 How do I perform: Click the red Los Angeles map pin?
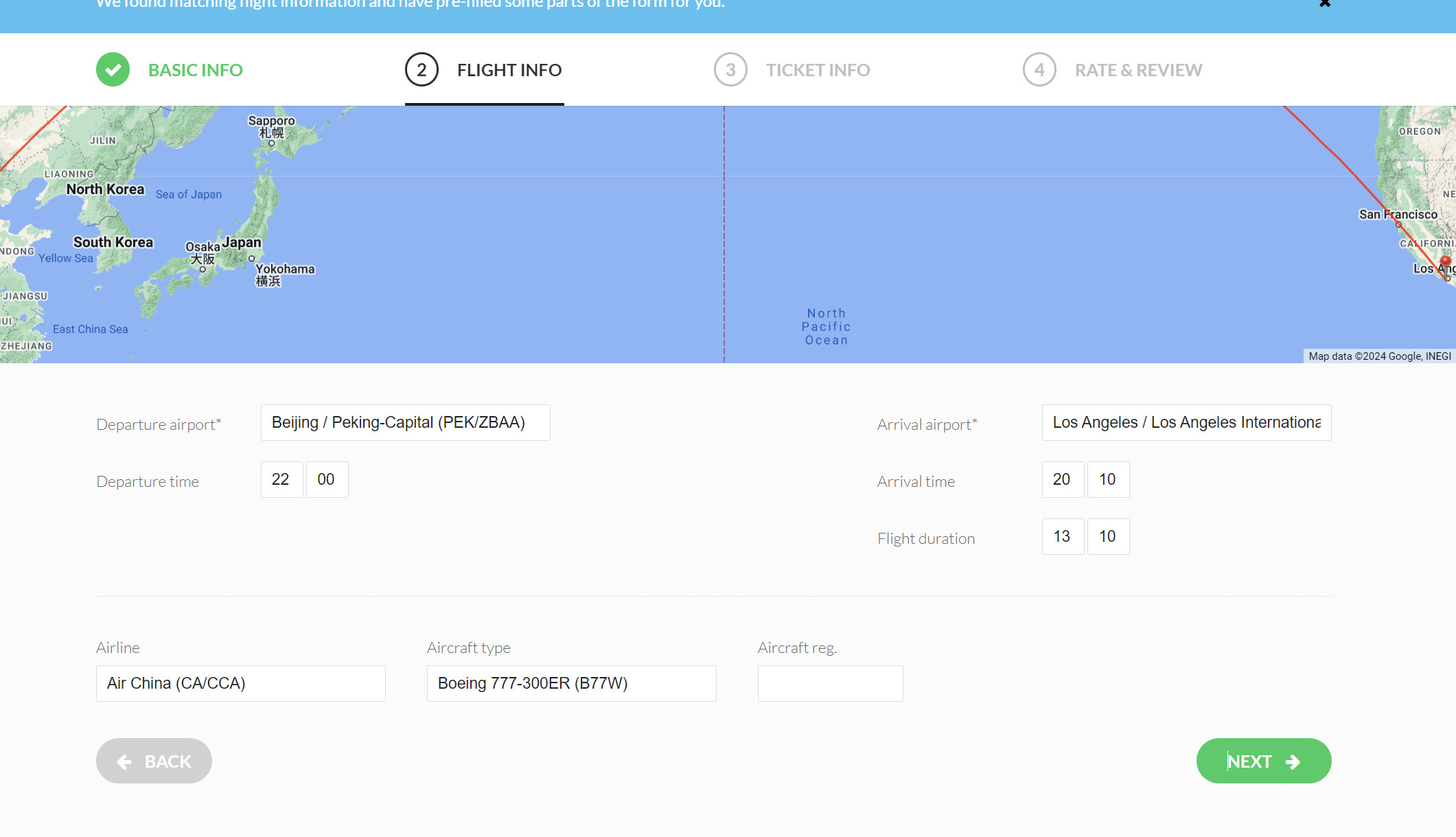tap(1446, 261)
